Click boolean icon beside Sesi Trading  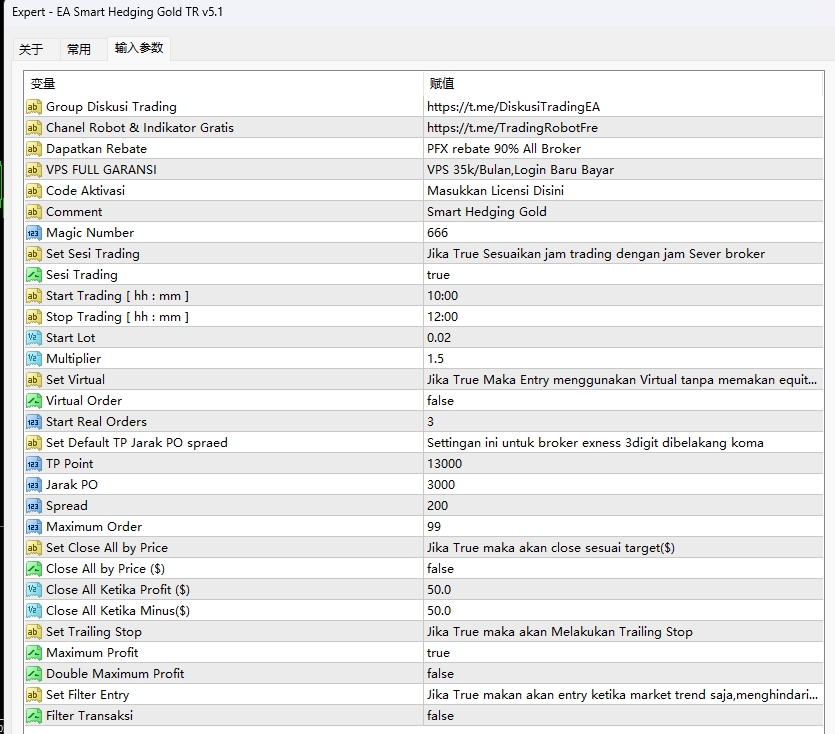point(34,275)
